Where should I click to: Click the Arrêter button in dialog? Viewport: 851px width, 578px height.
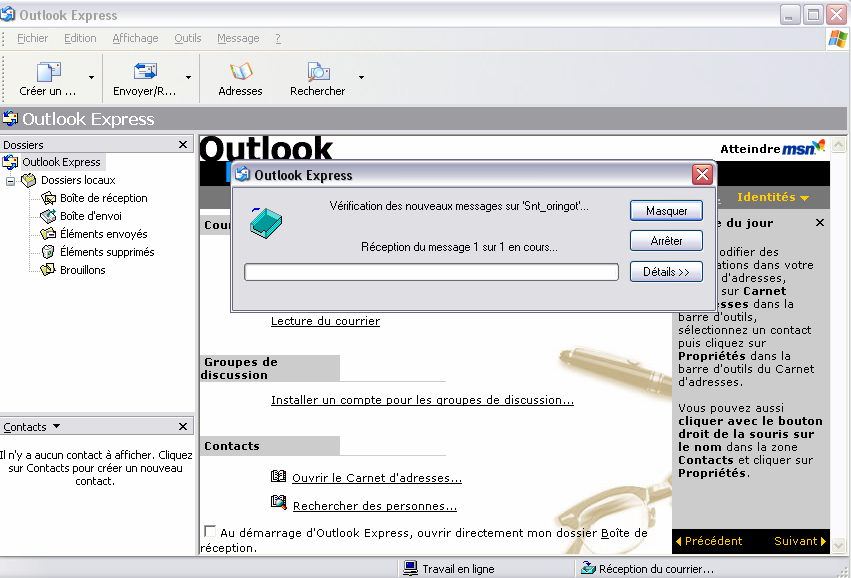(666, 240)
